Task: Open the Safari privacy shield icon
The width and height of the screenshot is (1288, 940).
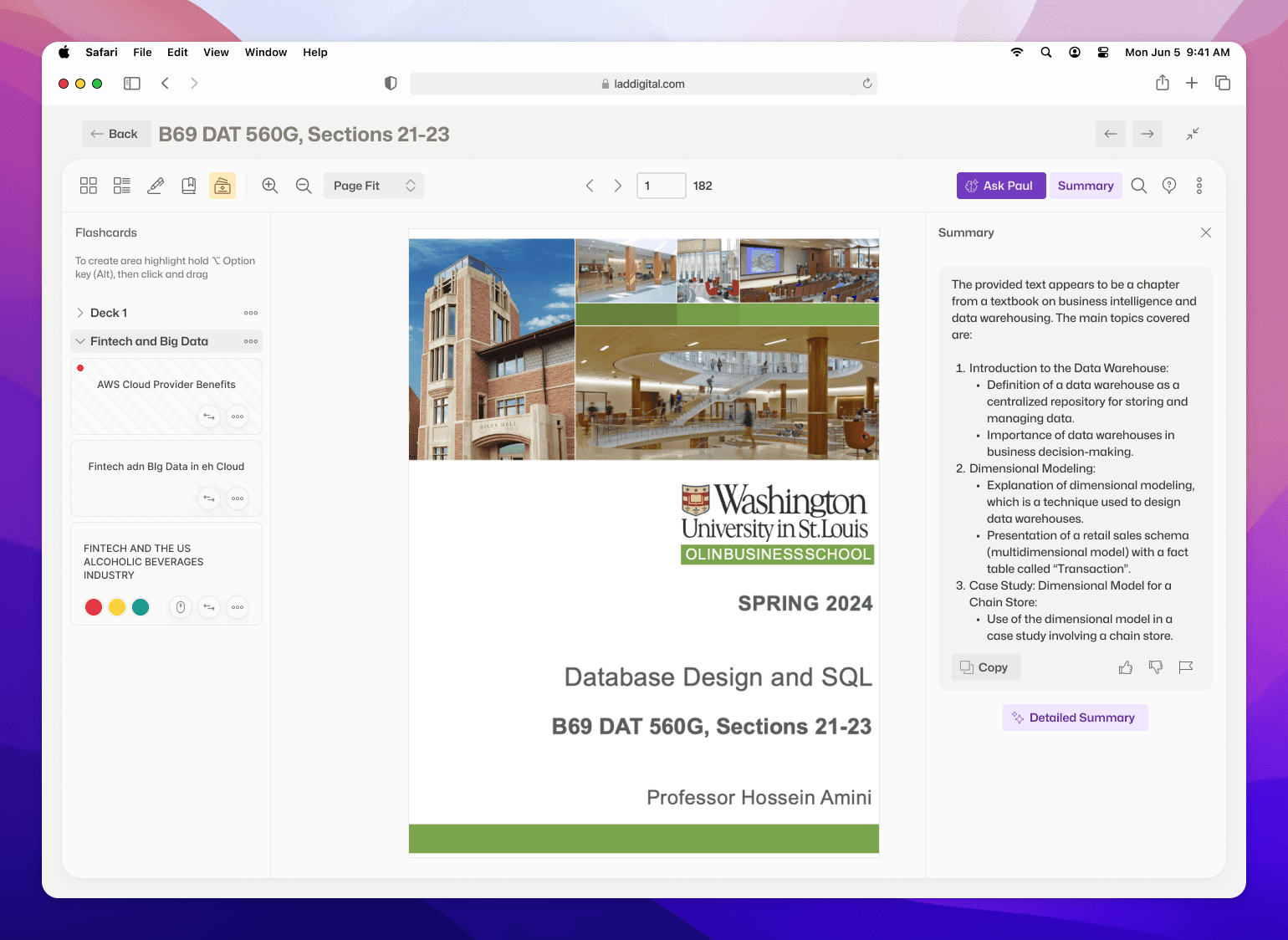Action: click(x=391, y=83)
